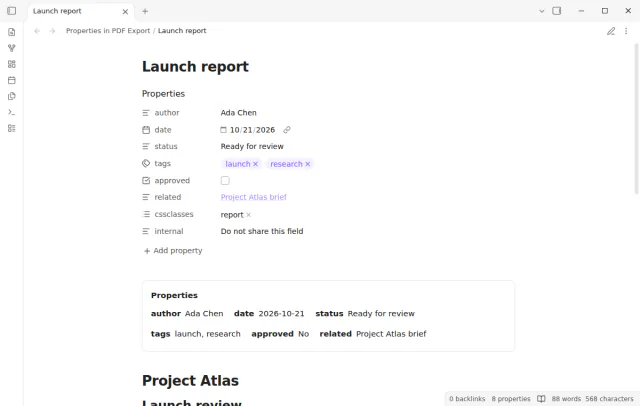Click the internal property name

[x=169, y=231]
